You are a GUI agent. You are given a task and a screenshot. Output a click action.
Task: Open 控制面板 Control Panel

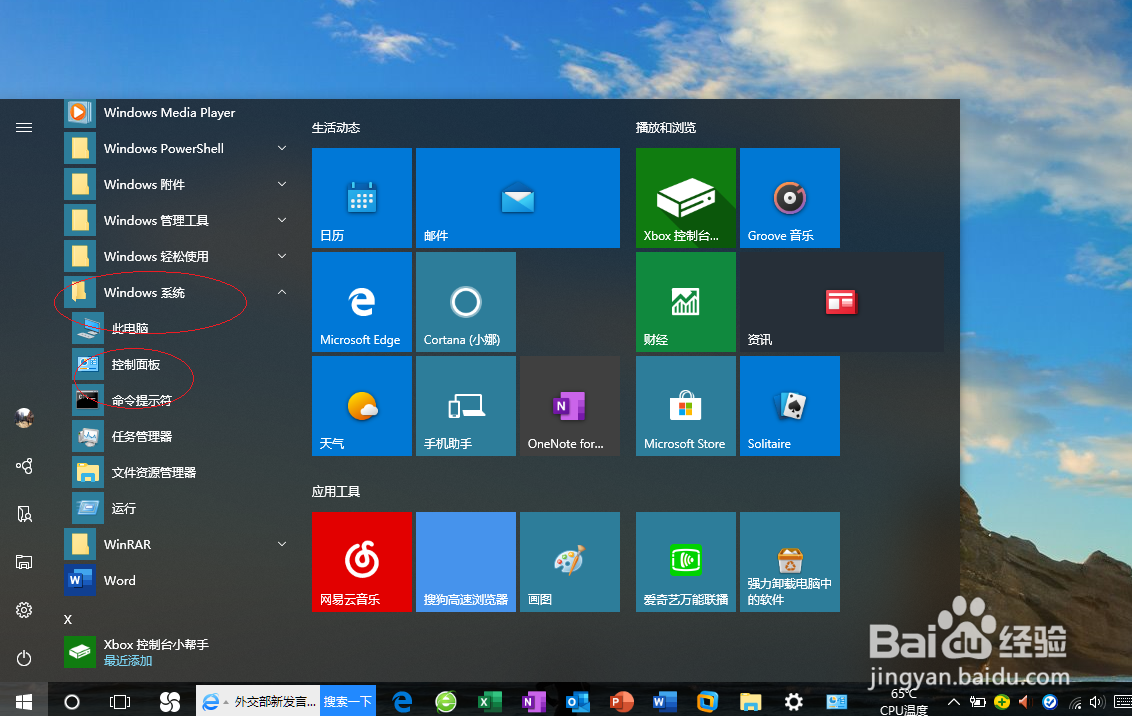pyautogui.click(x=182, y=364)
